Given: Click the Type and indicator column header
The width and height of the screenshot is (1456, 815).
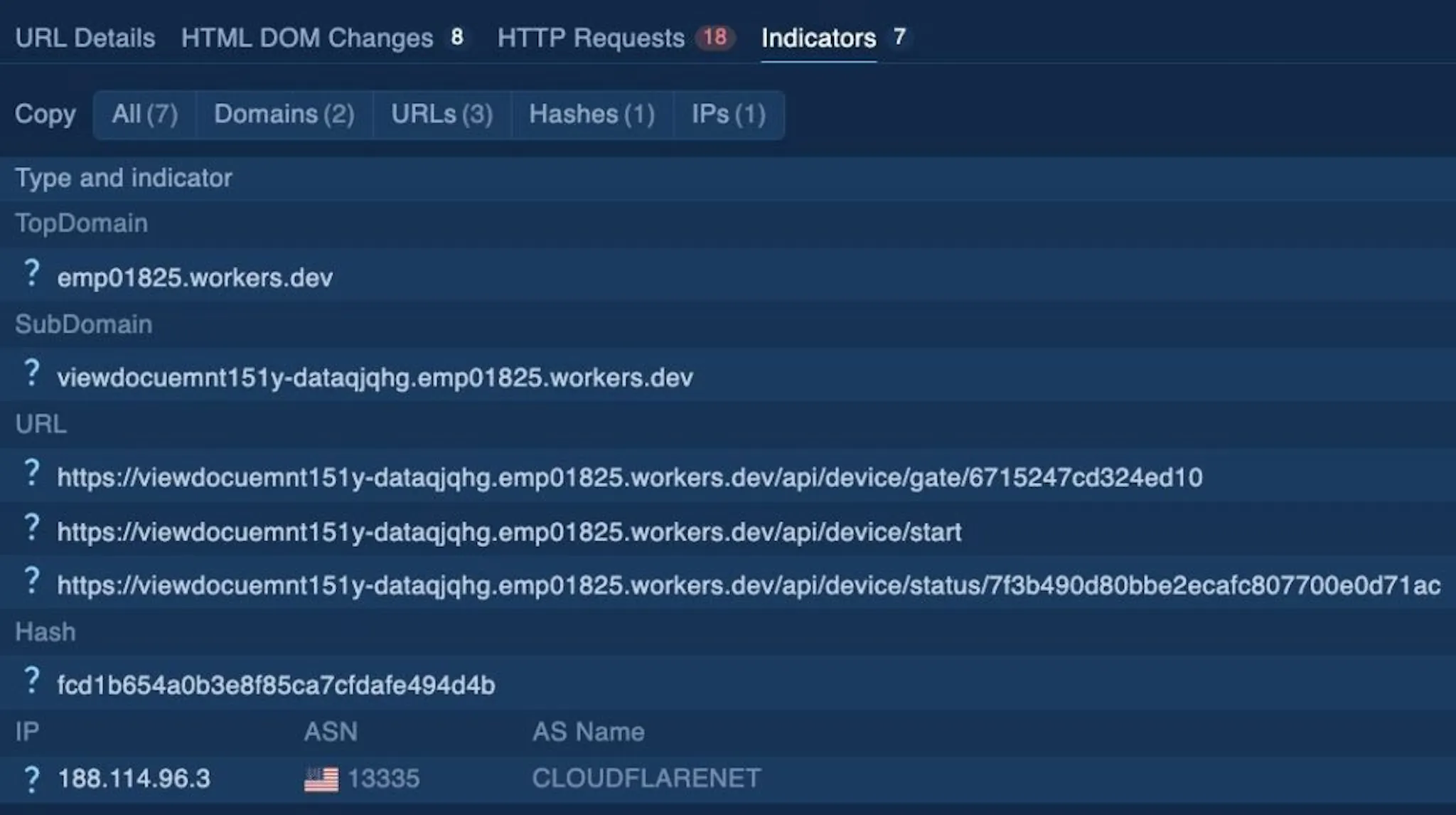Looking at the screenshot, I should (x=124, y=178).
